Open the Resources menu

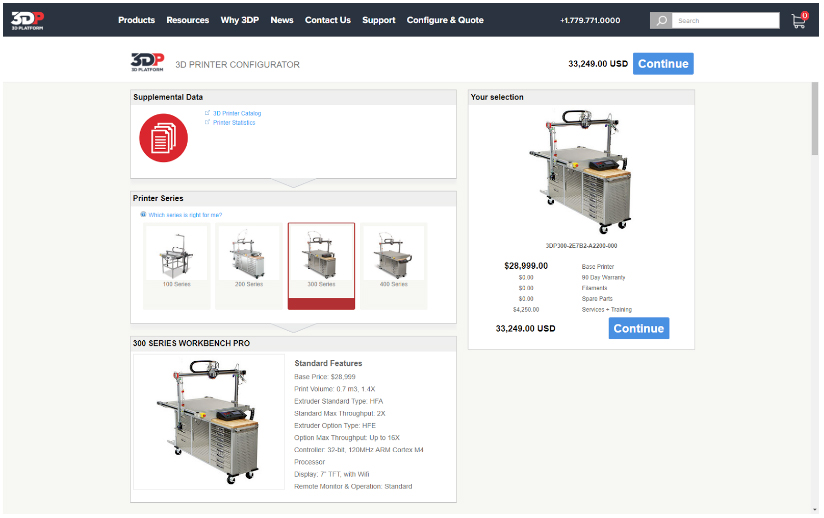click(188, 20)
